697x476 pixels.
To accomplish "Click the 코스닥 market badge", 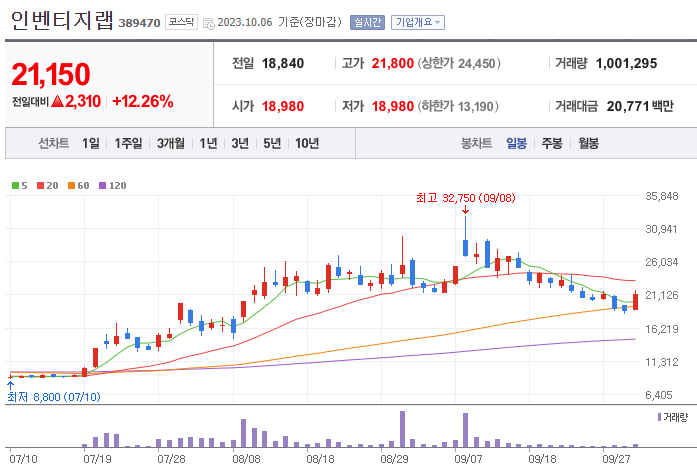I will click(x=181, y=22).
